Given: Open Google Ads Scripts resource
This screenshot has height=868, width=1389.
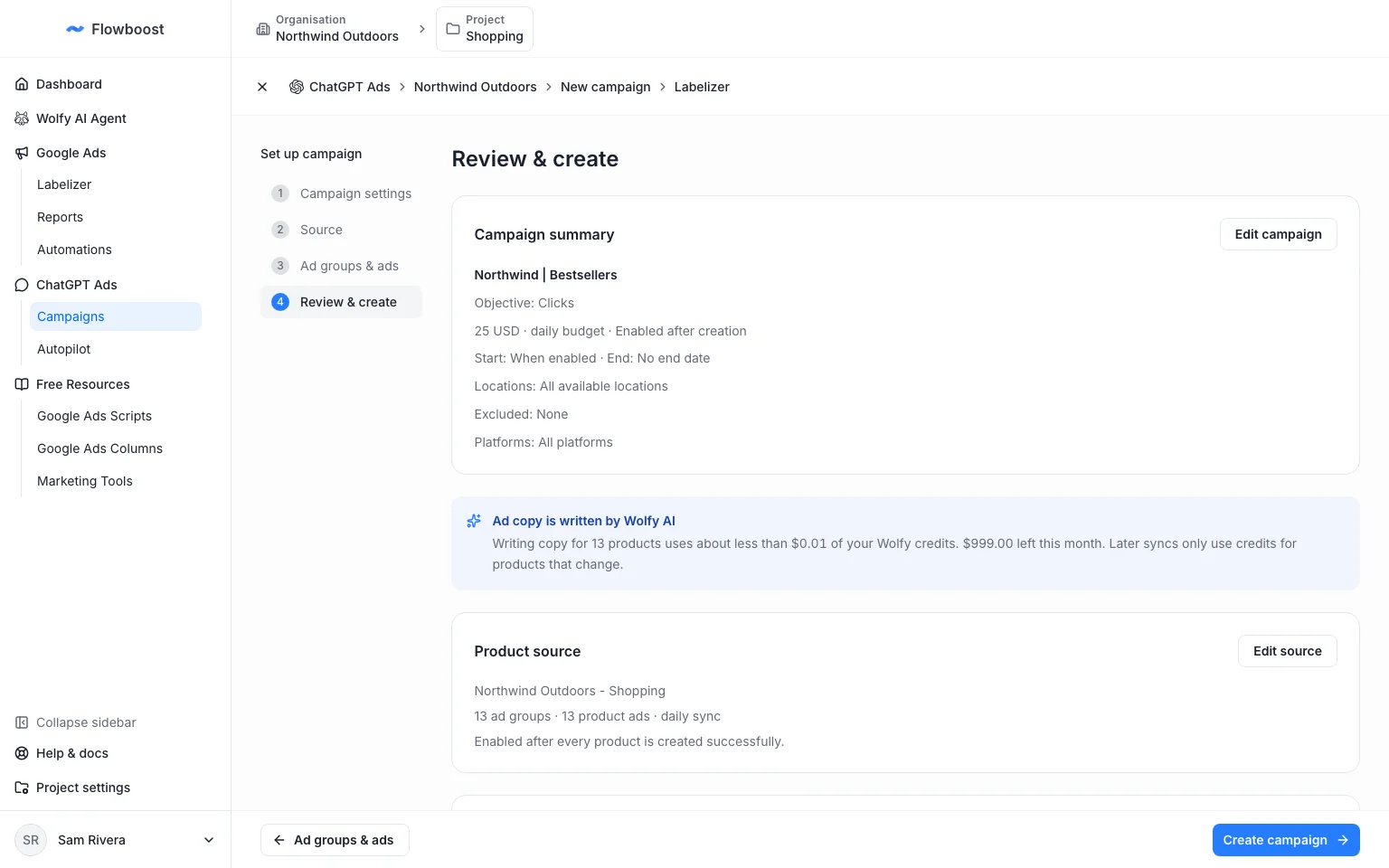Looking at the screenshot, I should [115, 416].
